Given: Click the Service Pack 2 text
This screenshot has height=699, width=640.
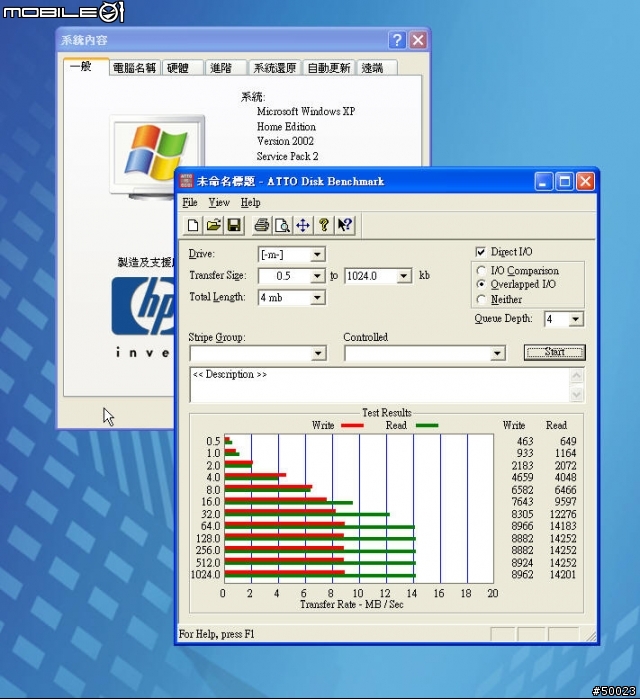Looking at the screenshot, I should tap(287, 156).
